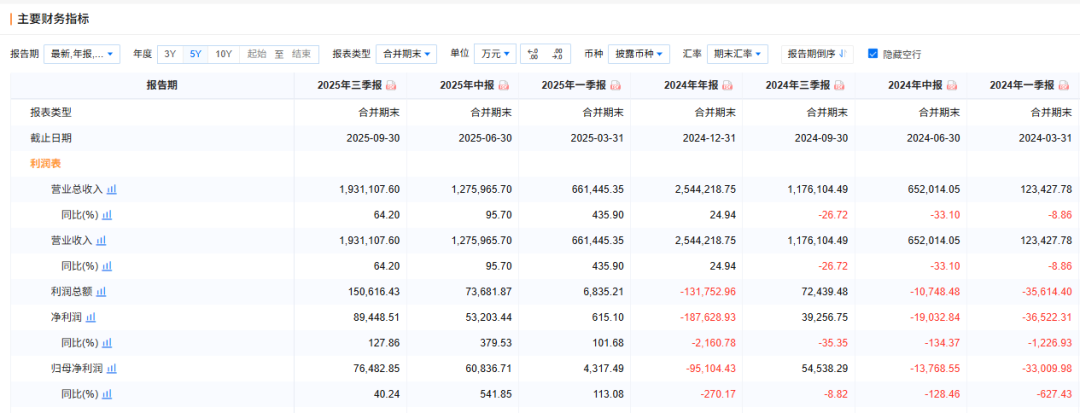Show chart for 营业总收入 row
This screenshot has width=1080, height=413.
112,189
